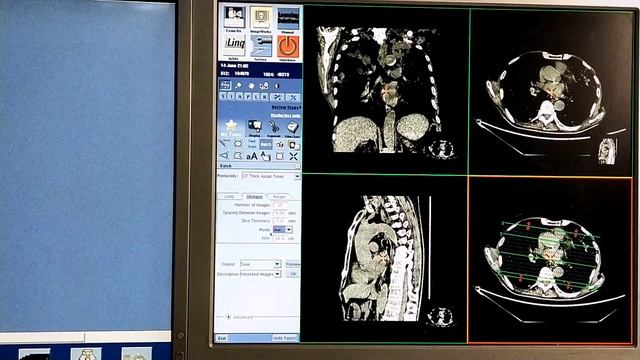
Task: Select the coronal CT viewport
Action: click(x=385, y=90)
